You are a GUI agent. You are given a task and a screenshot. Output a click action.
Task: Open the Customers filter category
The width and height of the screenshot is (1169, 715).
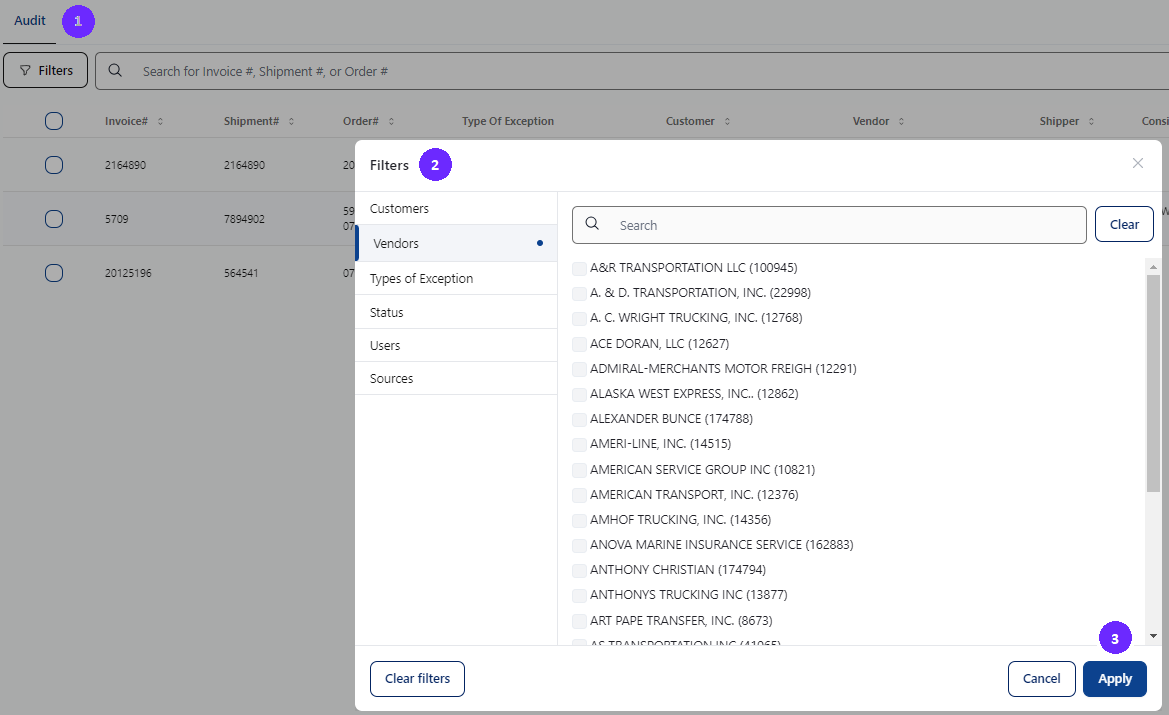click(x=399, y=209)
